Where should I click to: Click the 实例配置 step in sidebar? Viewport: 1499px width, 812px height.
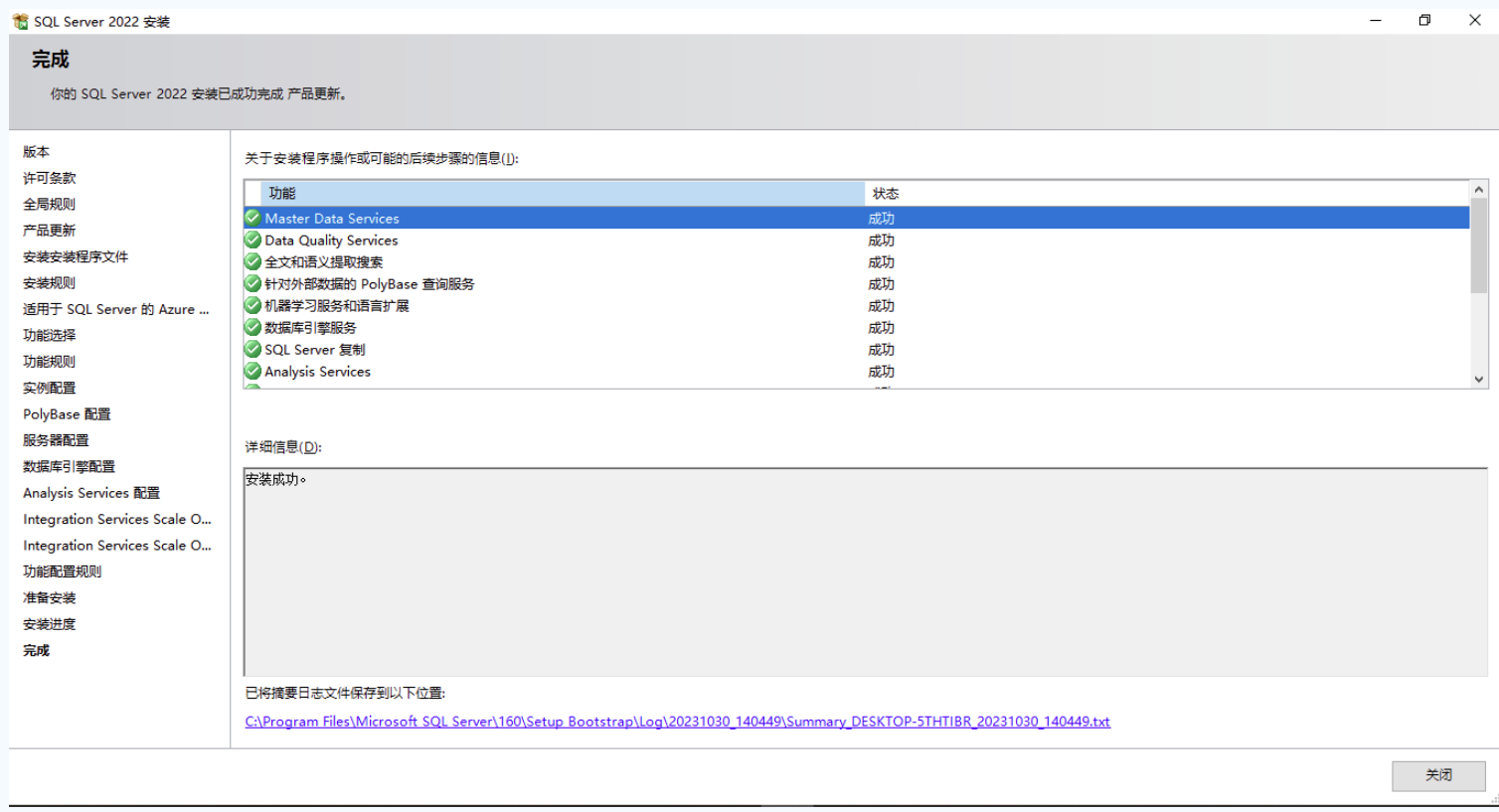pos(50,388)
